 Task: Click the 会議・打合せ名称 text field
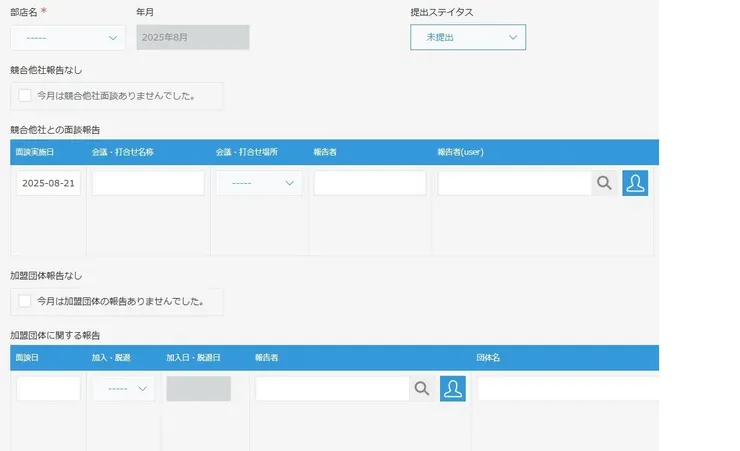148,183
